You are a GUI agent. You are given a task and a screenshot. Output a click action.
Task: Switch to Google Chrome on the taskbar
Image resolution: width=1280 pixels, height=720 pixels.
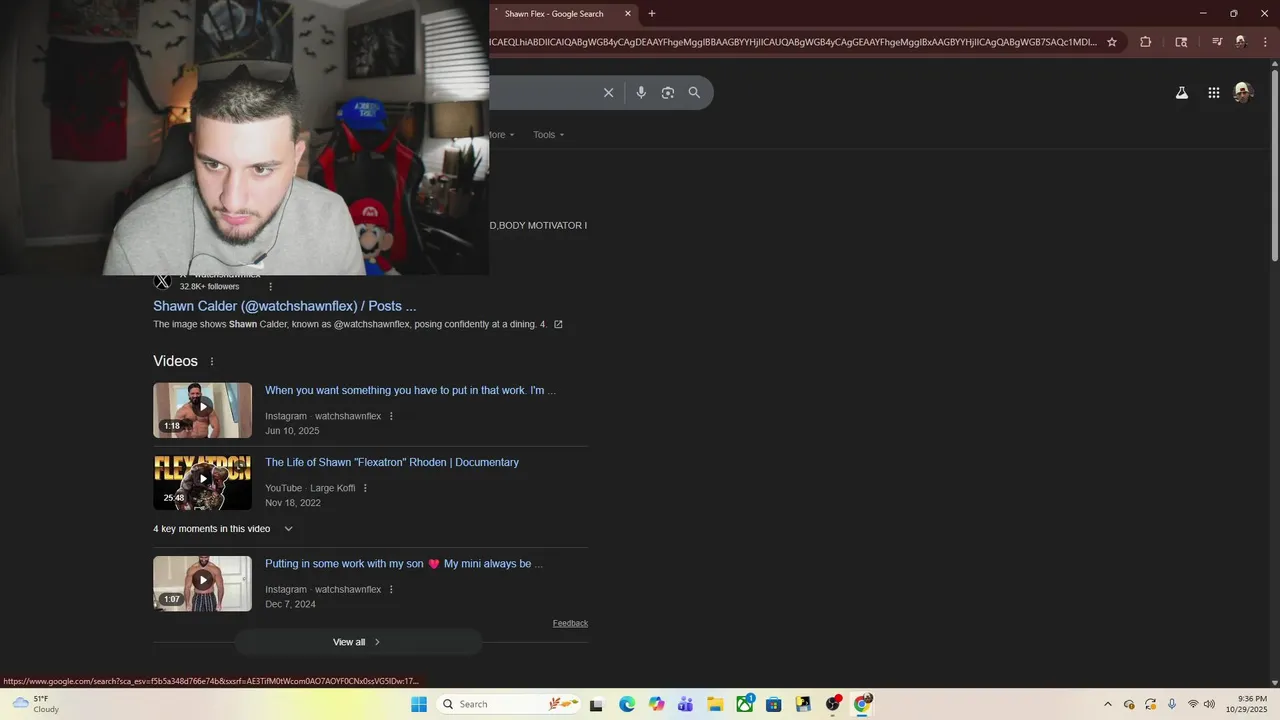click(862, 704)
